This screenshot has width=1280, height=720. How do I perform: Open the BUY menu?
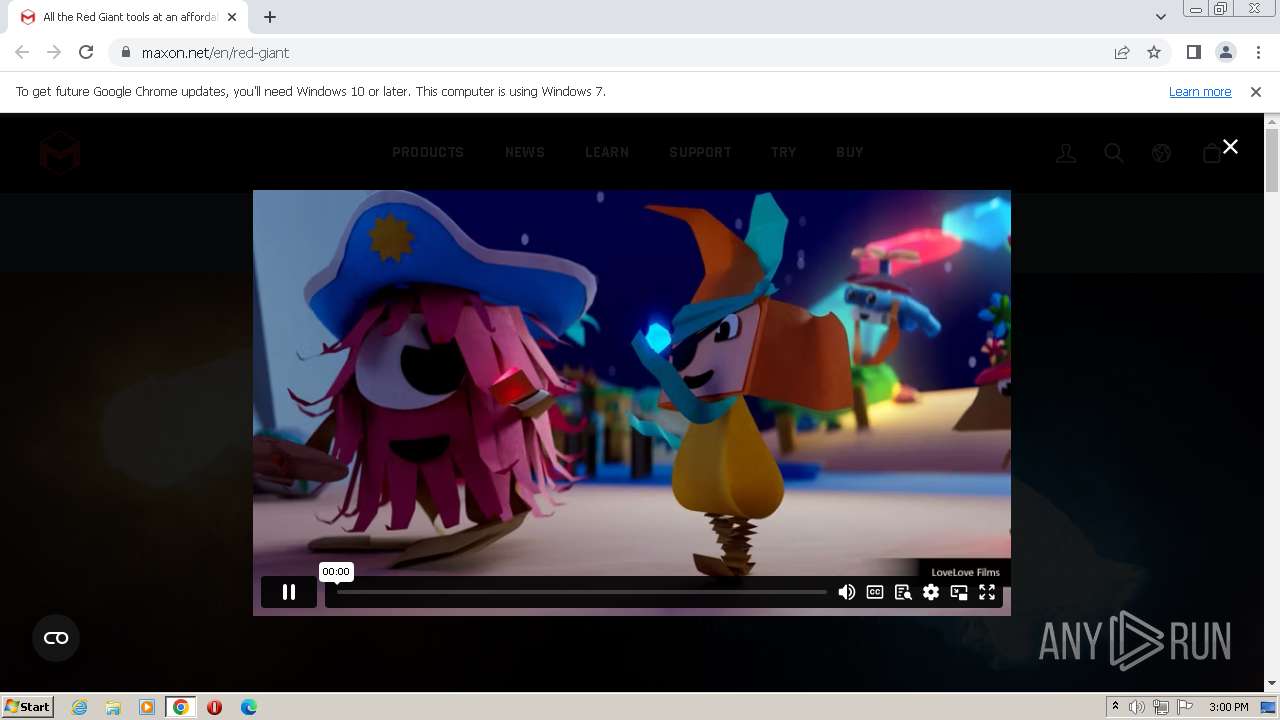850,152
